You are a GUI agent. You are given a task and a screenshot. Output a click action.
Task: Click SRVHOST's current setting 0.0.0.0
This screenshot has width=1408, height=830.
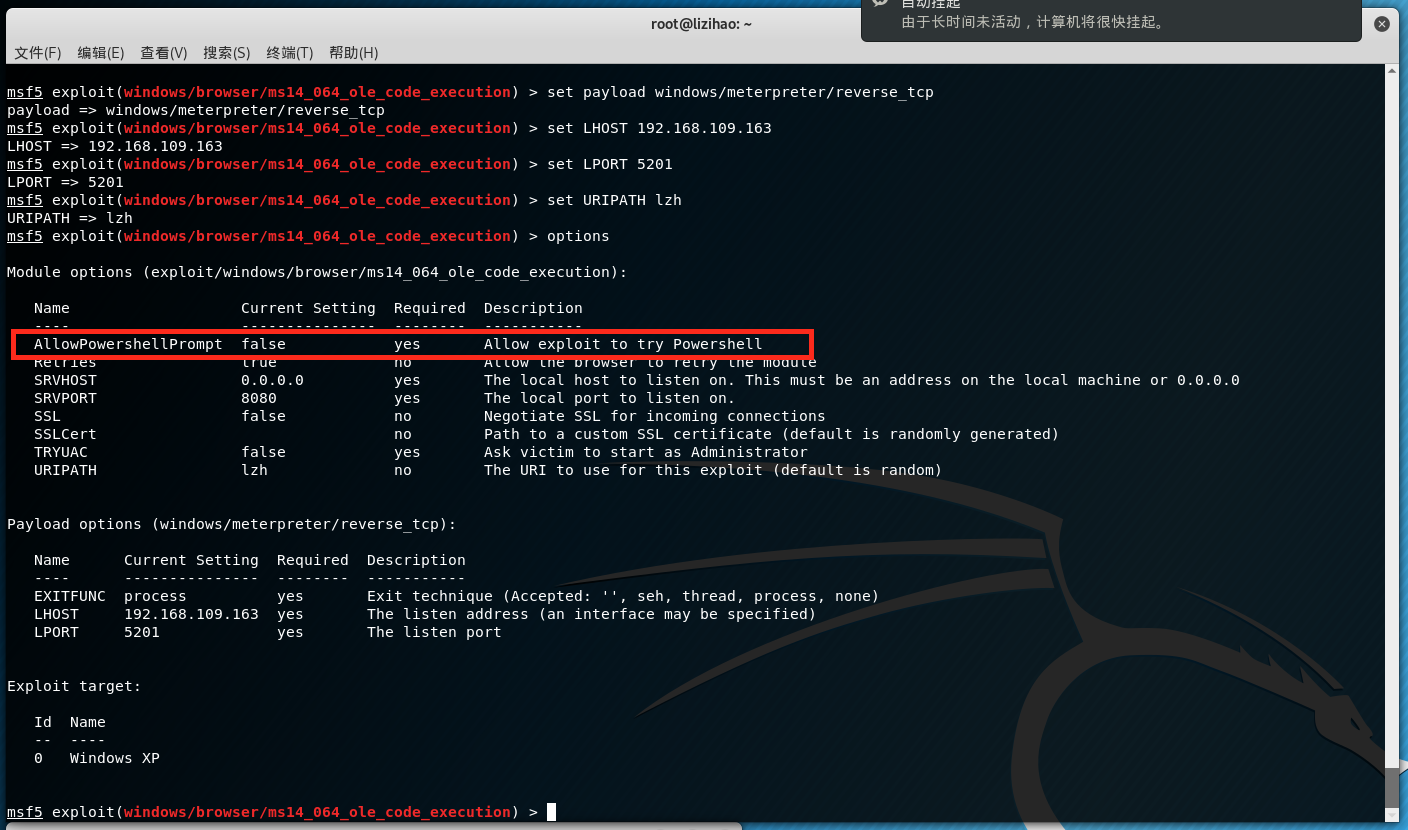tap(272, 380)
